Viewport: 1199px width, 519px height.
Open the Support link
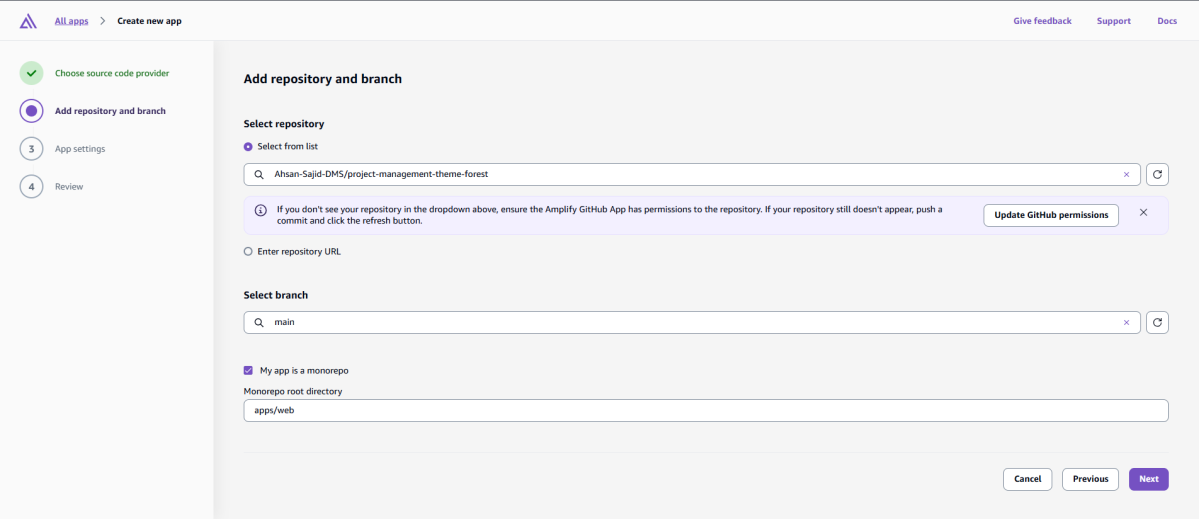point(1113,21)
